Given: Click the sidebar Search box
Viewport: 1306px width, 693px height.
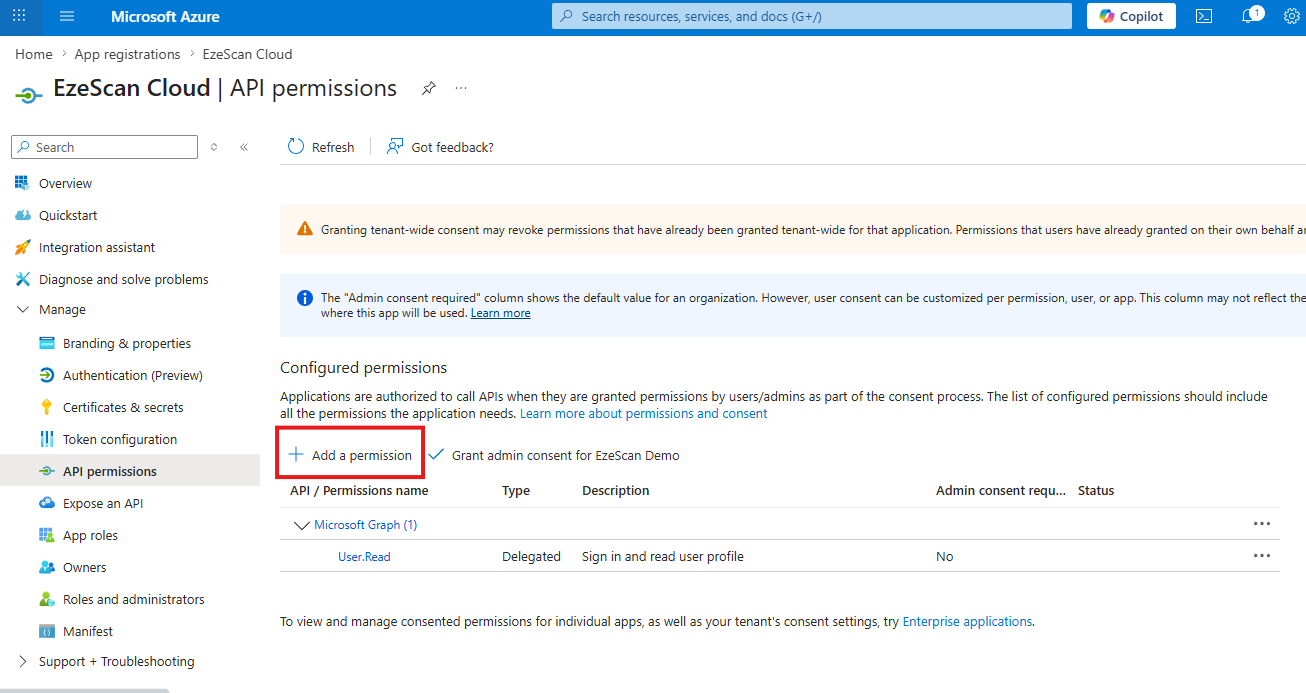Looking at the screenshot, I should coord(105,147).
